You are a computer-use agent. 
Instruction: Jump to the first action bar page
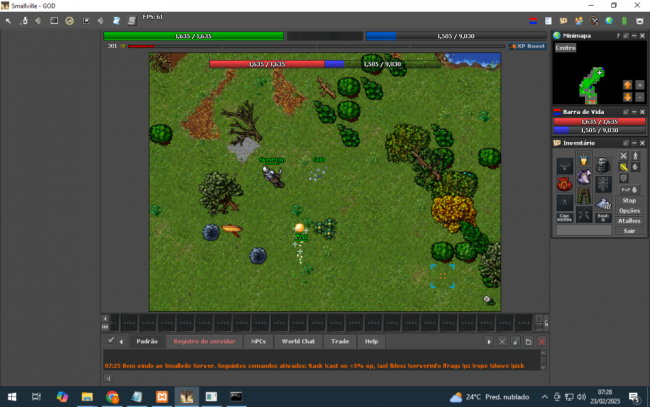(105, 327)
